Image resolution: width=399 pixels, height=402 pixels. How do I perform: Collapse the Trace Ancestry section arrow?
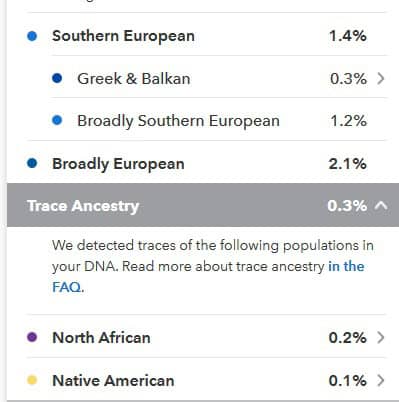pyautogui.click(x=381, y=206)
